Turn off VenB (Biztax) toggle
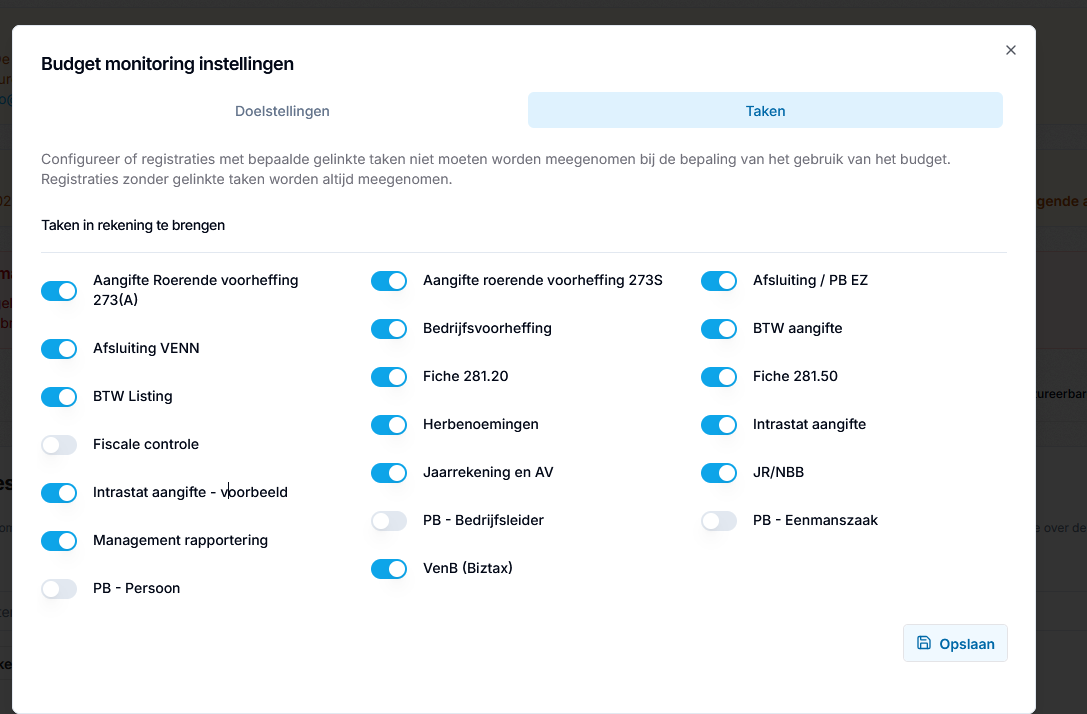 tap(389, 568)
